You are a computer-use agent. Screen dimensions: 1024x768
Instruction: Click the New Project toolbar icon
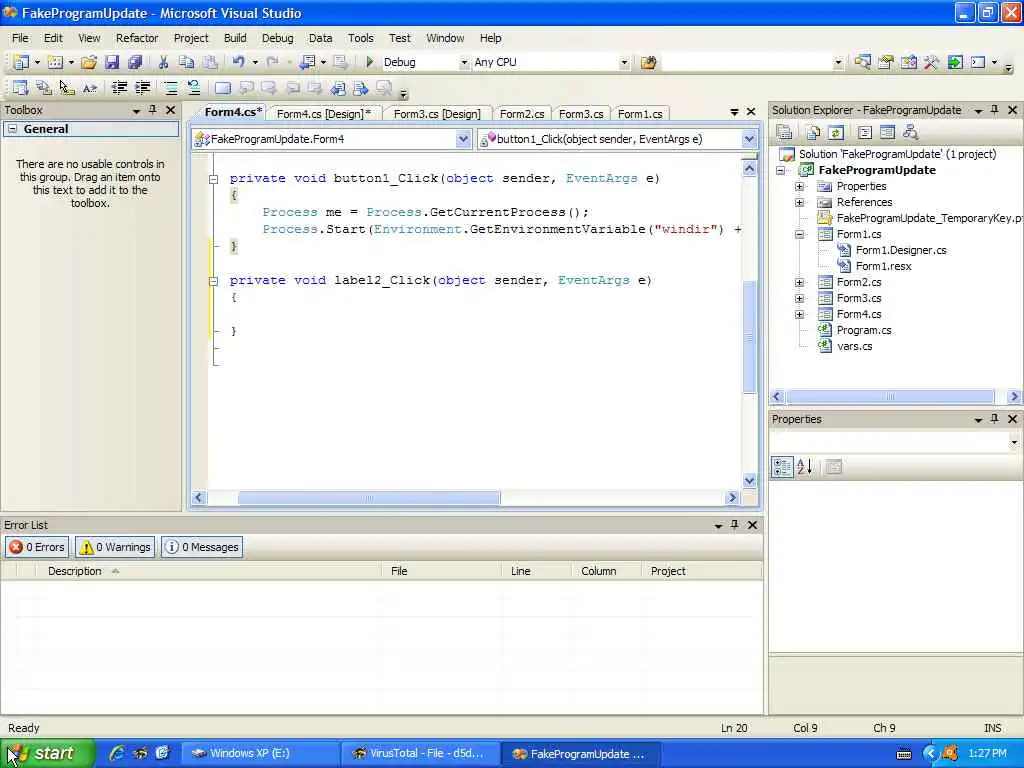click(22, 63)
